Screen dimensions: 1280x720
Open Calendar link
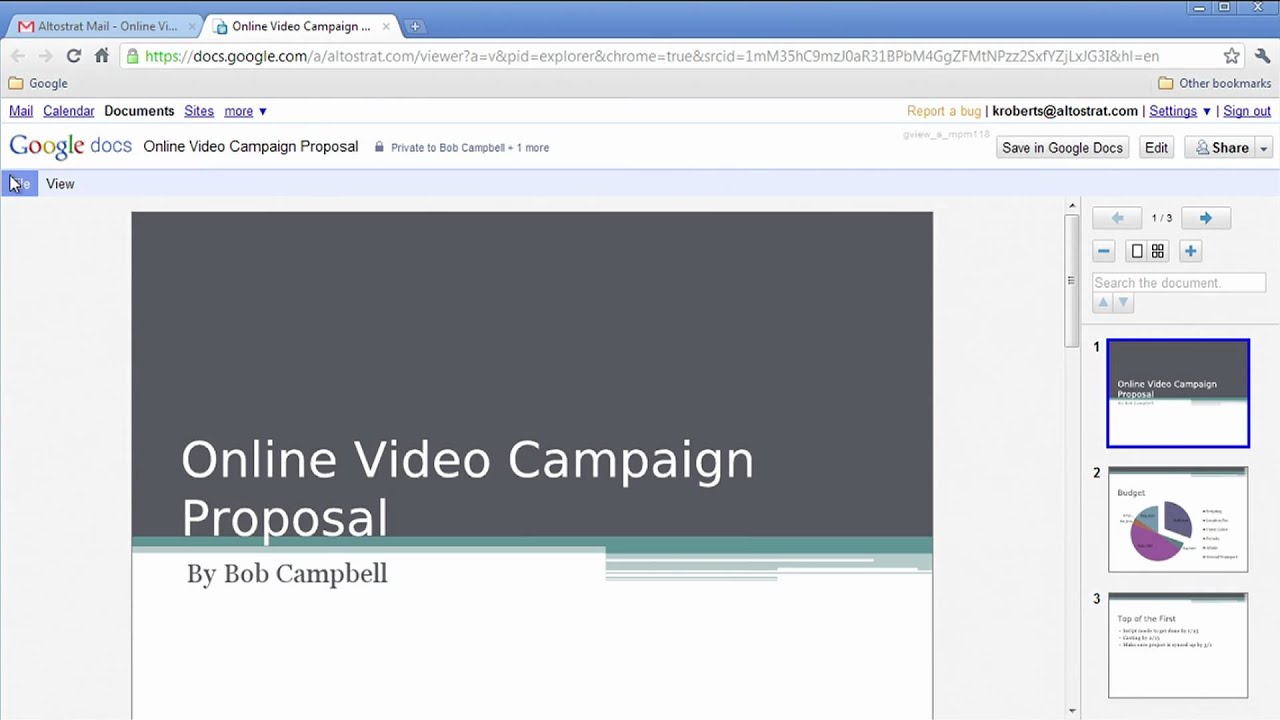(x=68, y=111)
